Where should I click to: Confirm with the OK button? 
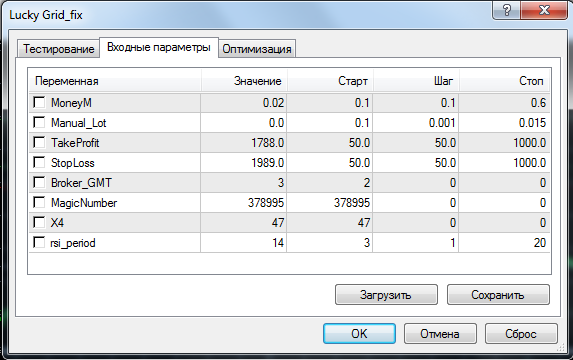point(359,333)
